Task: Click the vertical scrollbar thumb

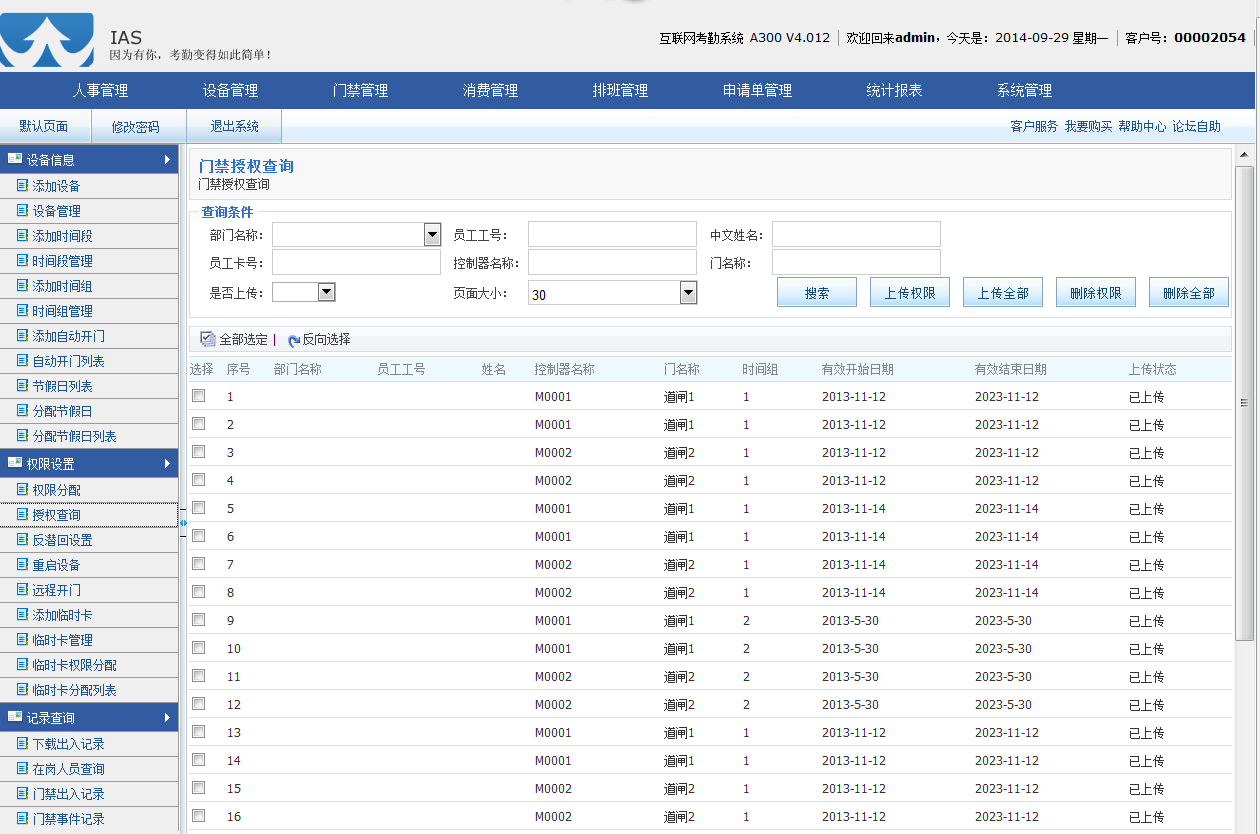Action: (1244, 402)
